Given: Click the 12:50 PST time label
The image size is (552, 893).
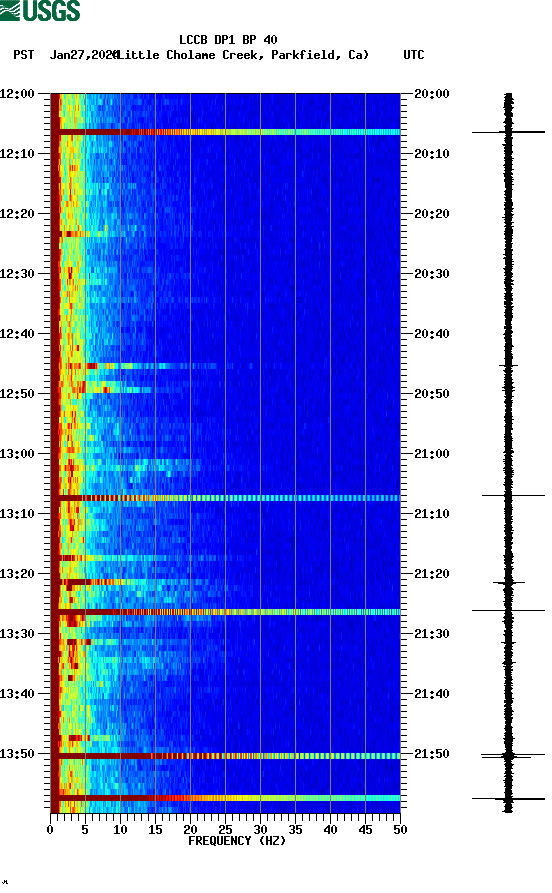Looking at the screenshot, I should [17, 394].
